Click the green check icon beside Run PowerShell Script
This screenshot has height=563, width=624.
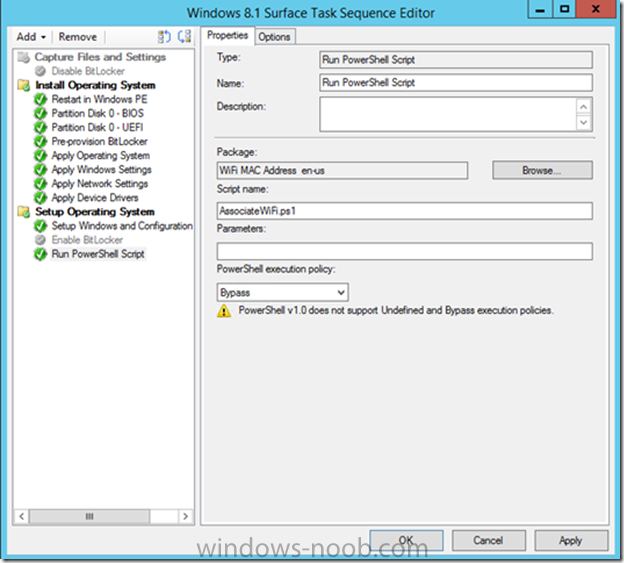tap(40, 254)
